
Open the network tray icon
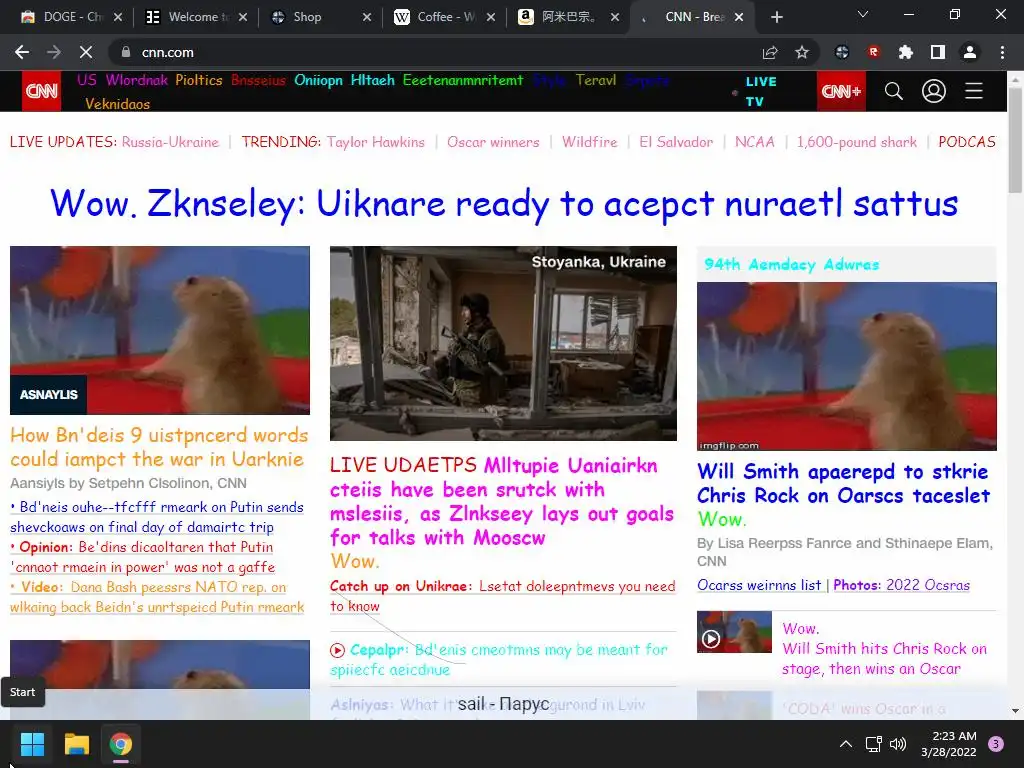[x=873, y=744]
